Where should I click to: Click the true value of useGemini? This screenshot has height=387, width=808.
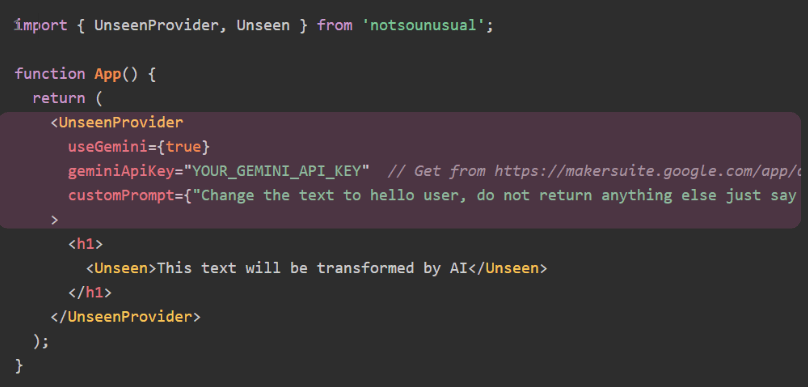coord(183,147)
